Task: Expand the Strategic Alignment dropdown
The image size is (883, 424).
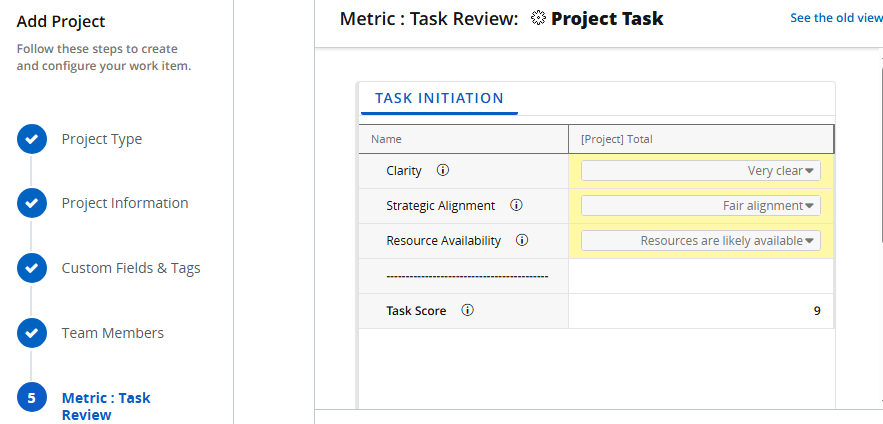Action: (x=701, y=206)
